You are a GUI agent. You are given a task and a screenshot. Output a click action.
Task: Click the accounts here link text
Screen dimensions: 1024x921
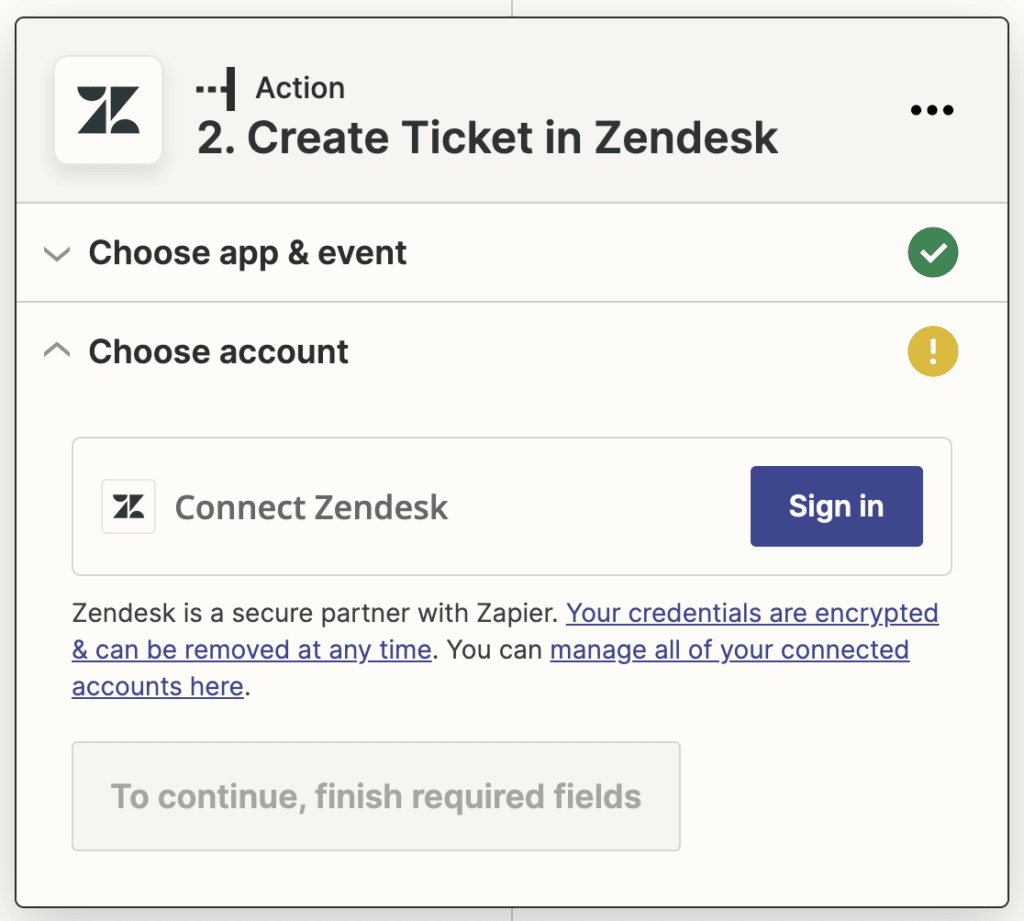coord(157,687)
